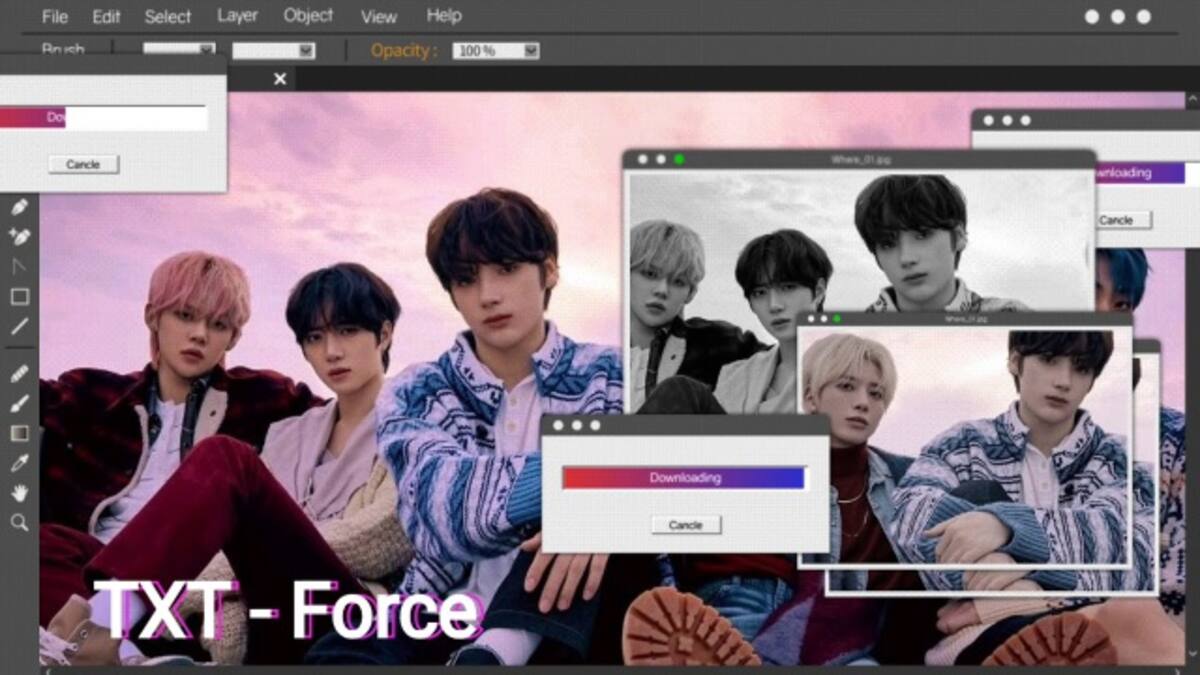Viewport: 1200px width, 675px height.
Task: Click Cancle in the center Downloading dialog
Action: click(686, 525)
